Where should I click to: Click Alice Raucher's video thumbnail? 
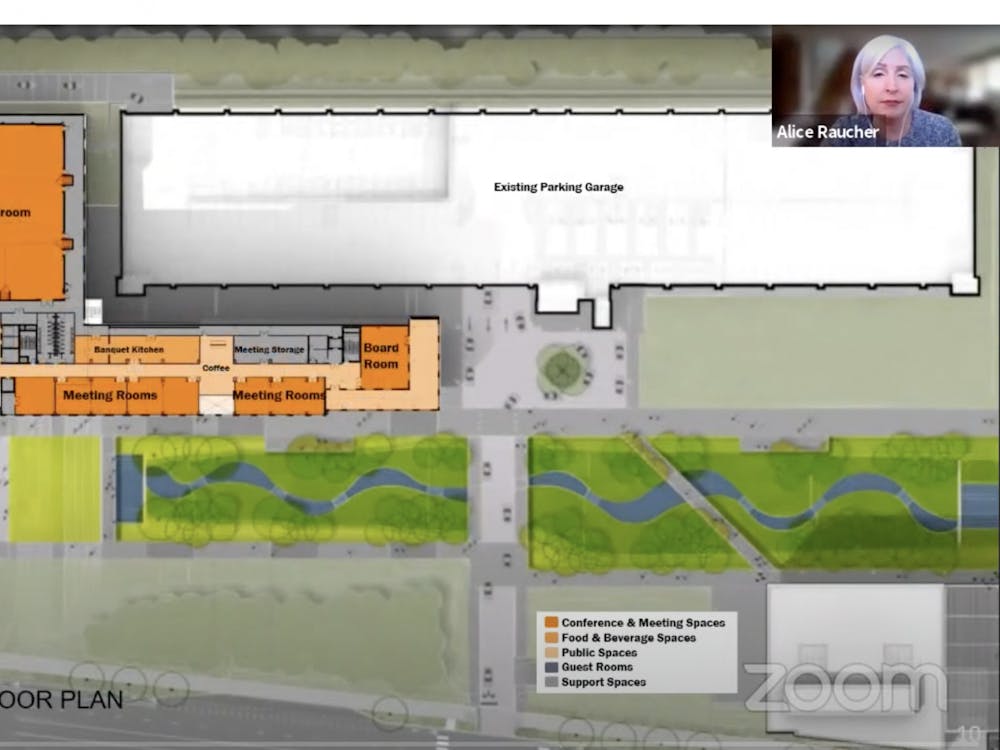[885, 85]
